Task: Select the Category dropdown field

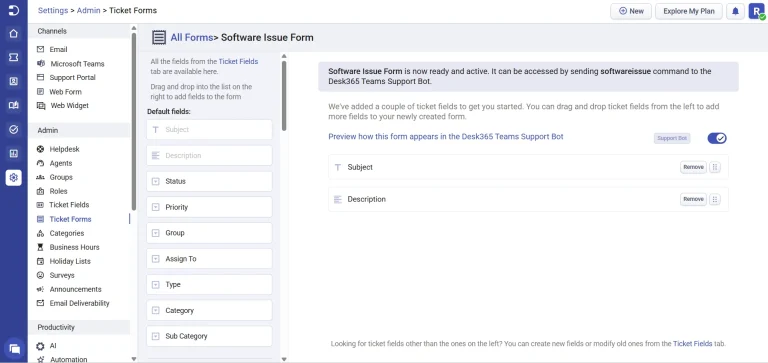Action: pyautogui.click(x=209, y=311)
